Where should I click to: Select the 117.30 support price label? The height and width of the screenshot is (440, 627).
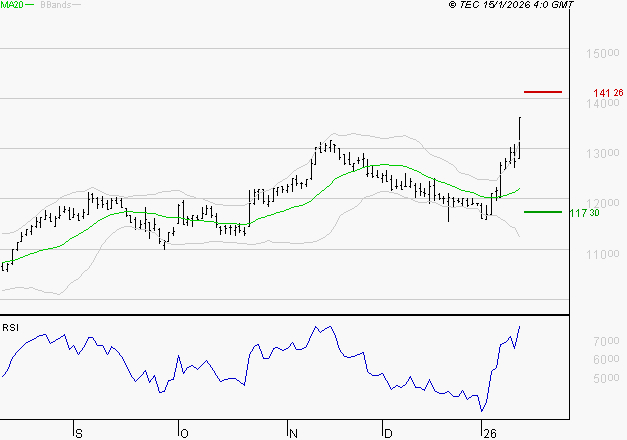coord(584,213)
